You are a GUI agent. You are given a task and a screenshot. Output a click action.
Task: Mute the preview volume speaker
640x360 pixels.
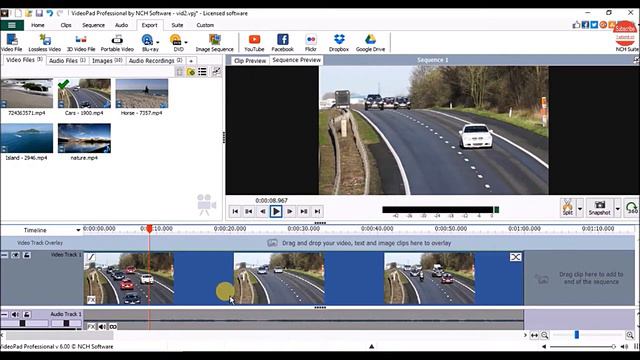point(624,347)
